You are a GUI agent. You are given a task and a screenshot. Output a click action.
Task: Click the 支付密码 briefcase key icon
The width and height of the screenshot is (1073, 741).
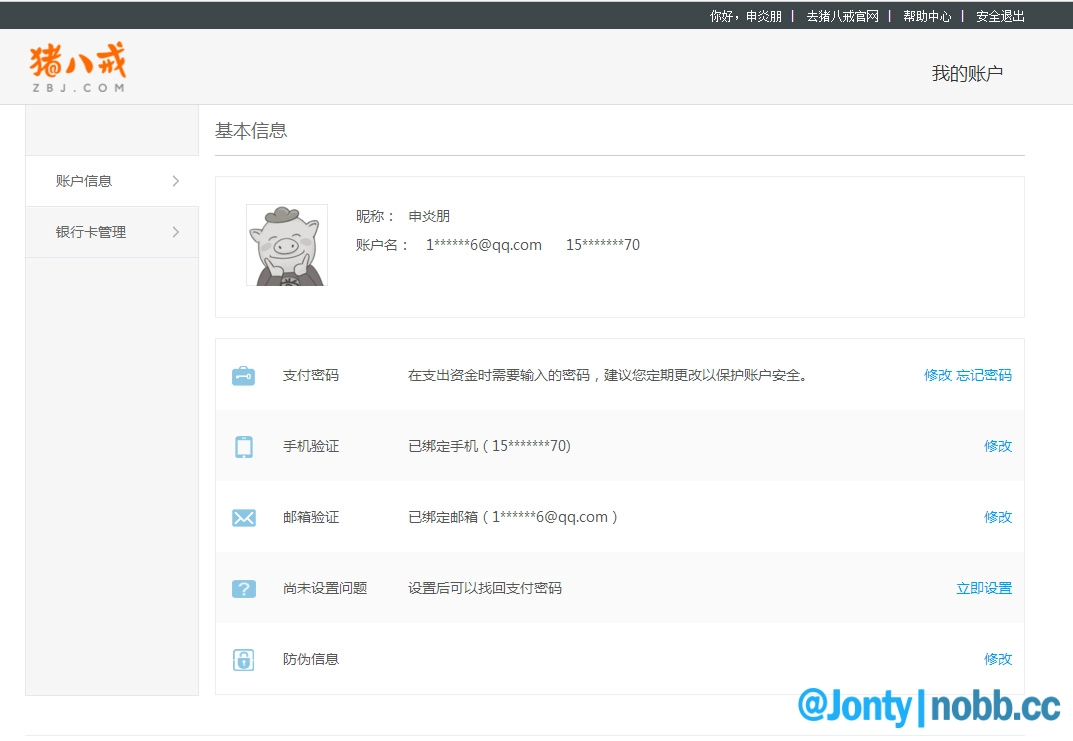click(x=243, y=376)
